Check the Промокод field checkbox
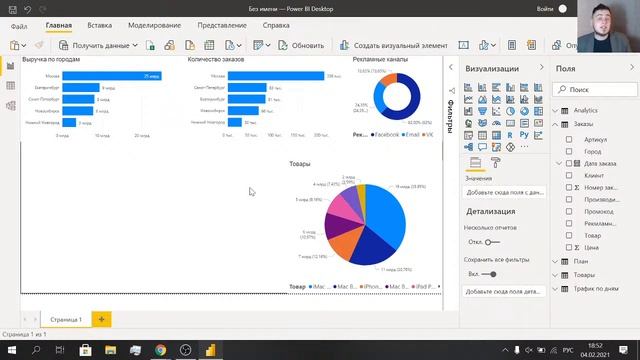The image size is (640, 360). coord(569,211)
